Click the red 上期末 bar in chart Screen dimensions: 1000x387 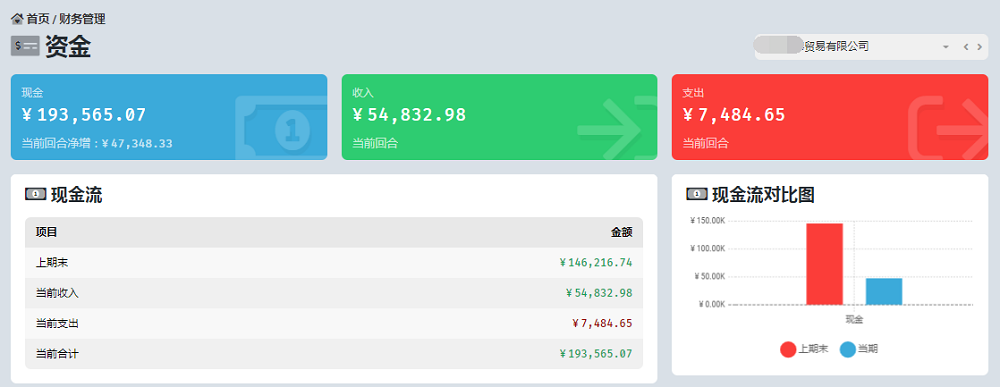point(825,264)
